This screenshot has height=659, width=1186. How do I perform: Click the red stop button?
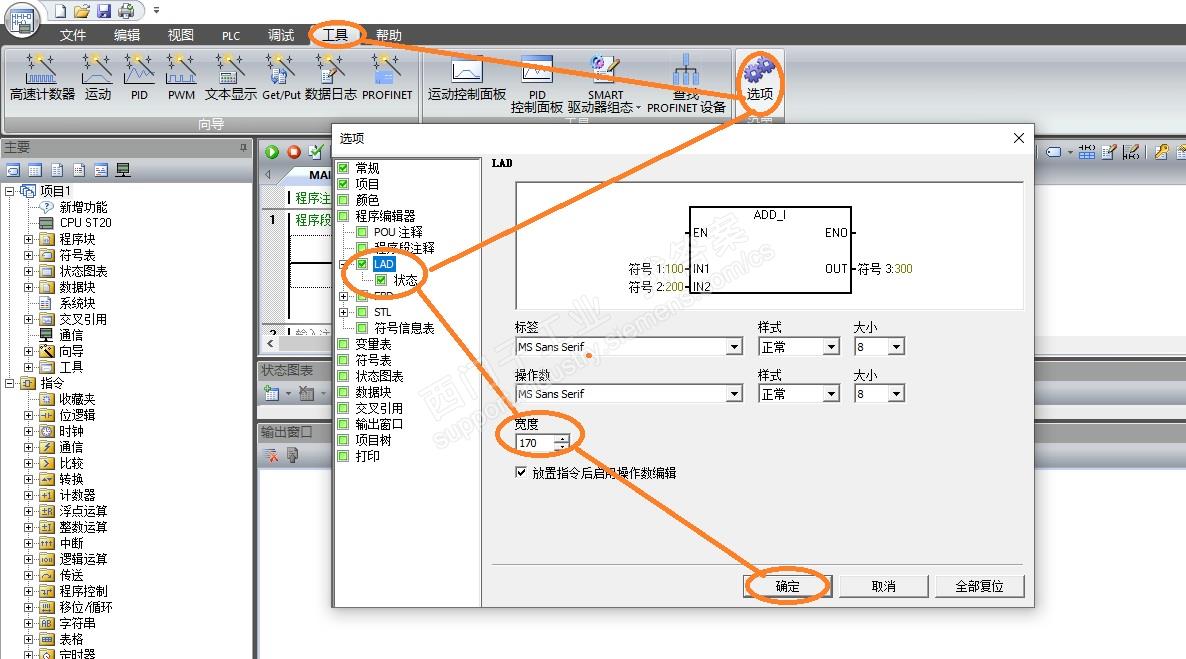[x=293, y=152]
